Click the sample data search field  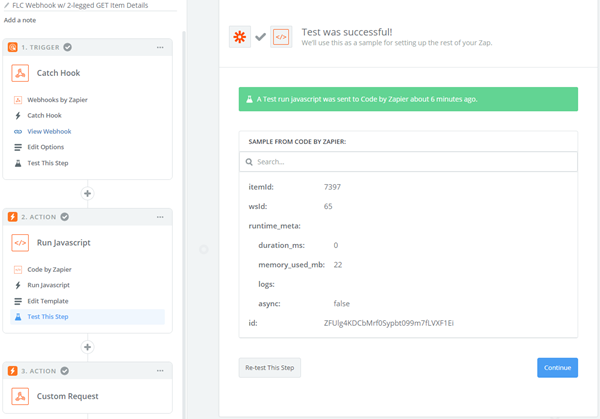(410, 161)
